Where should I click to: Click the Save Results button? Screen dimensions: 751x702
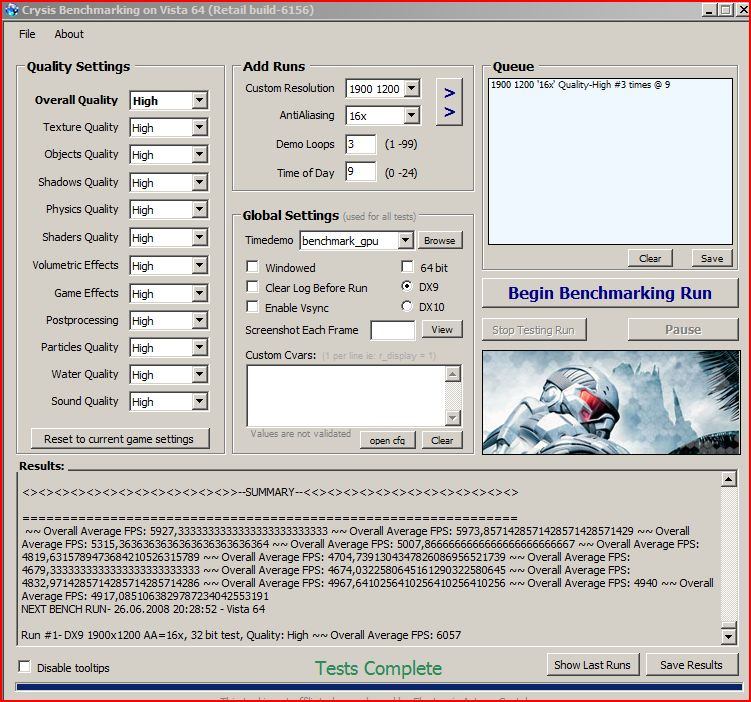point(691,665)
